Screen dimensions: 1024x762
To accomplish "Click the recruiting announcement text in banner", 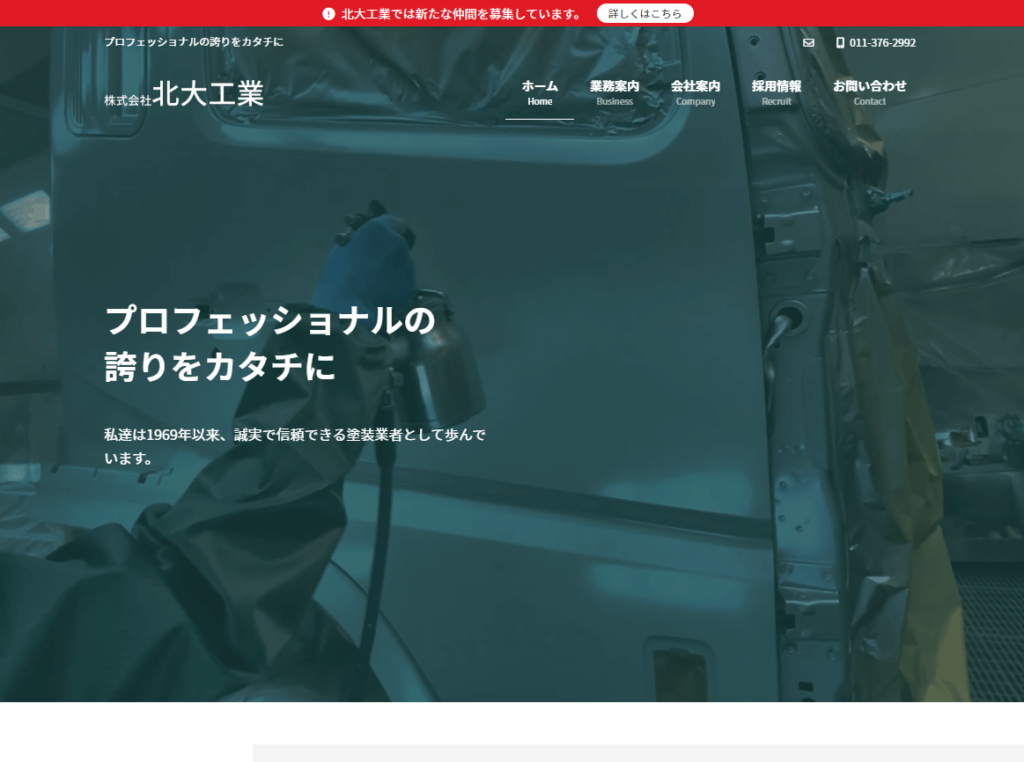I will (461, 14).
